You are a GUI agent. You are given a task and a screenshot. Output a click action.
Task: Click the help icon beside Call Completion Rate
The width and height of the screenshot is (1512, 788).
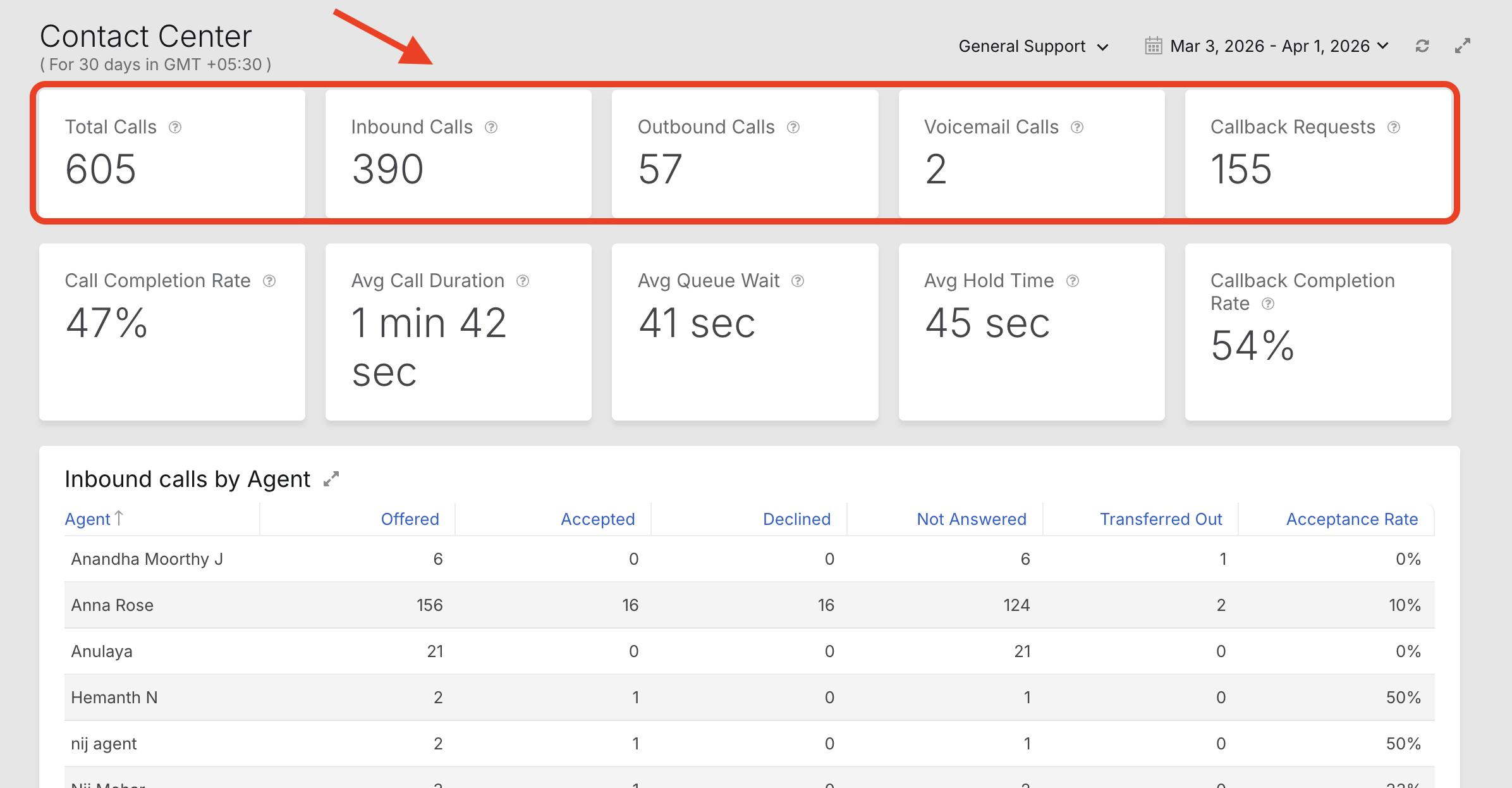(269, 281)
